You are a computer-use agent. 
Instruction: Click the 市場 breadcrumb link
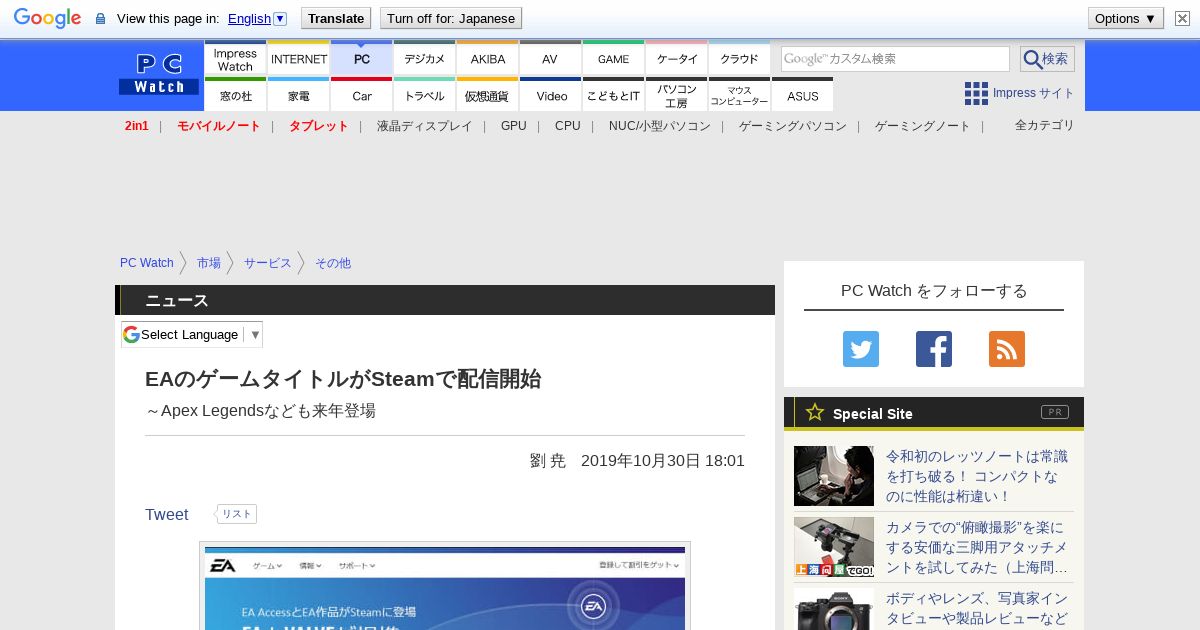tap(209, 263)
